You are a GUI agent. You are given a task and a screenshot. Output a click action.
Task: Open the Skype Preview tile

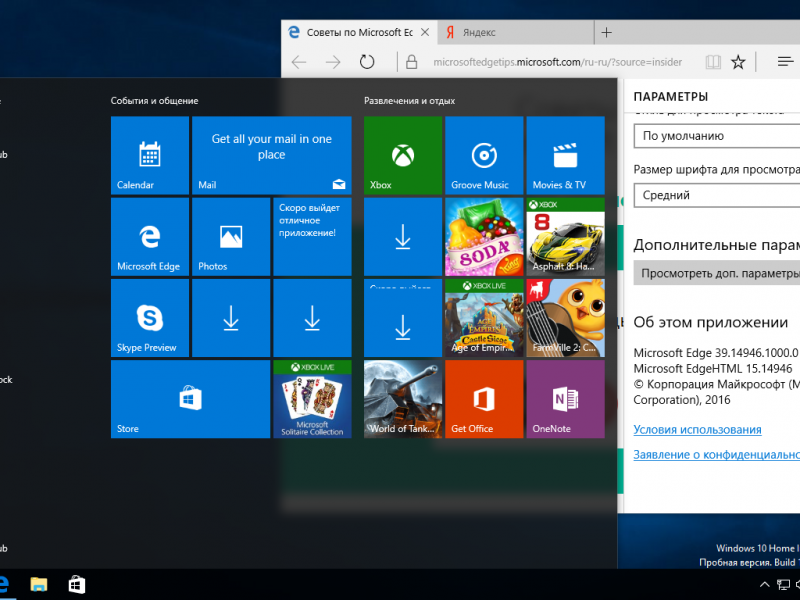(149, 318)
